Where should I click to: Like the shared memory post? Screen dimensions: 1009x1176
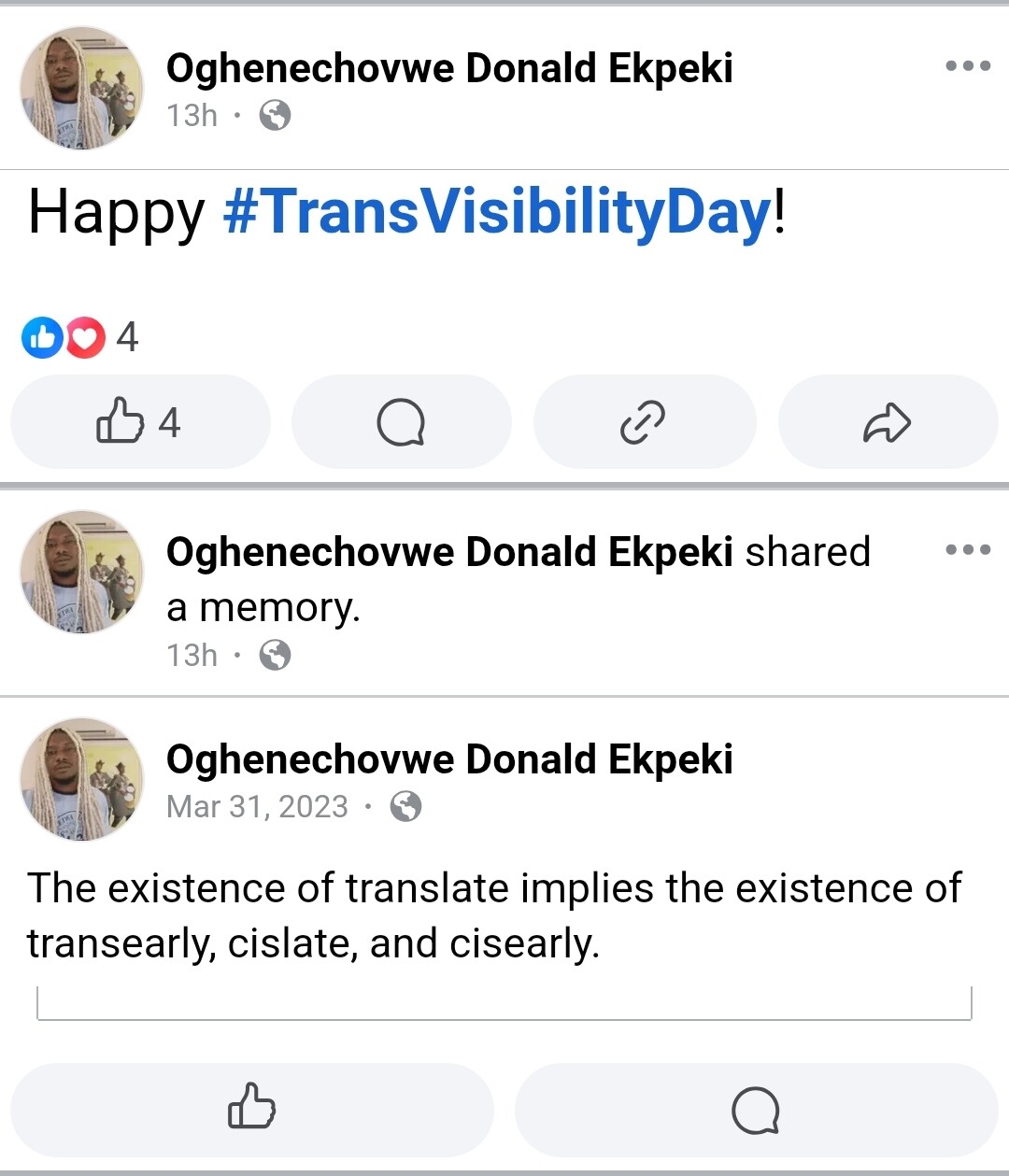(x=252, y=1110)
